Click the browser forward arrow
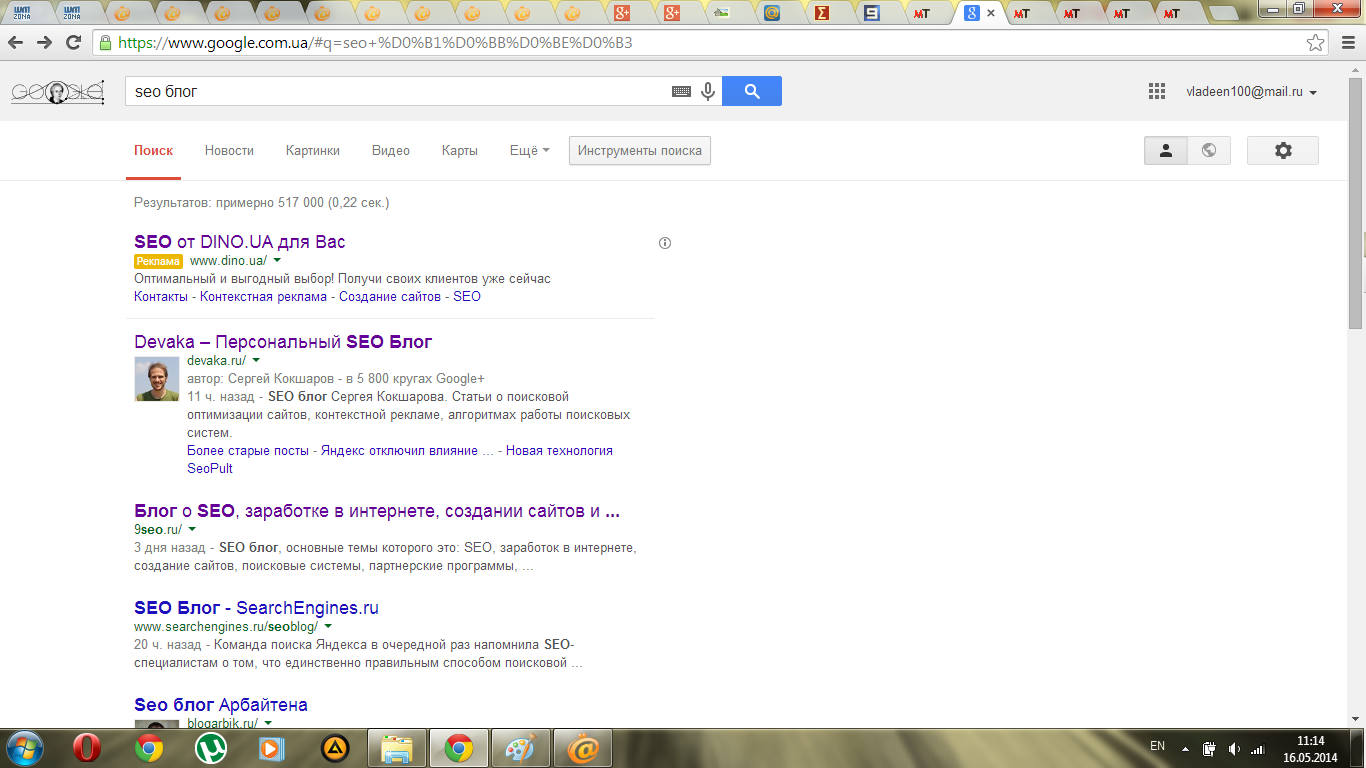 (x=44, y=43)
